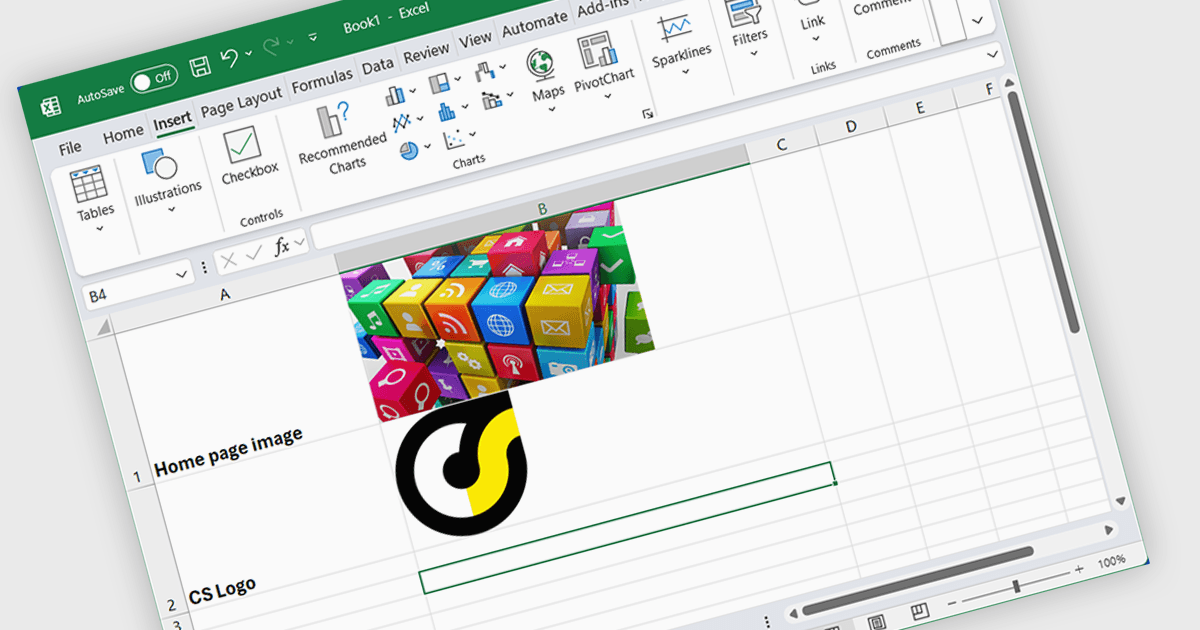Click the Save floppy disk icon
Image resolution: width=1200 pixels, height=630 pixels.
[x=200, y=66]
